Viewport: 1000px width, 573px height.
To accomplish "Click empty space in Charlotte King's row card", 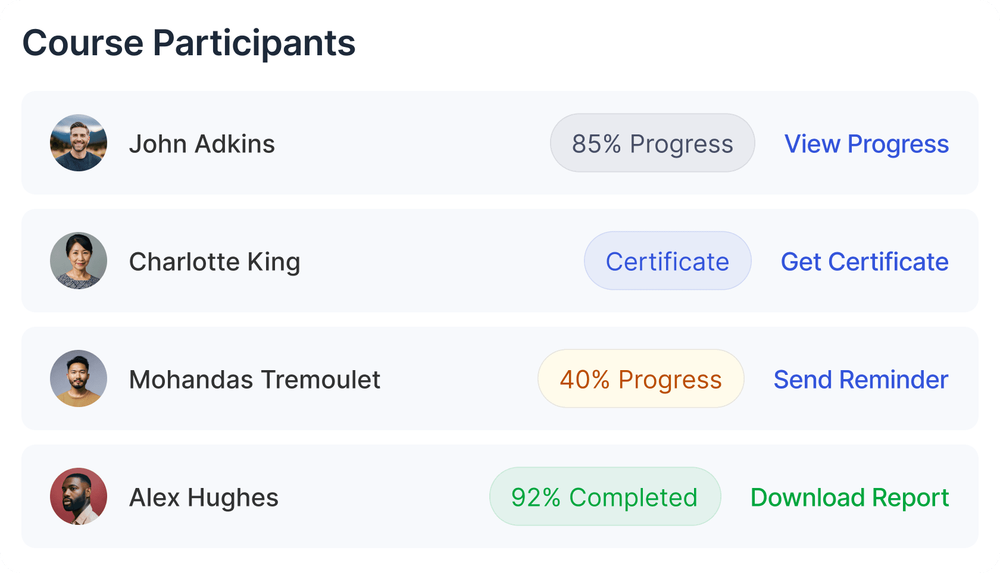I will point(440,262).
